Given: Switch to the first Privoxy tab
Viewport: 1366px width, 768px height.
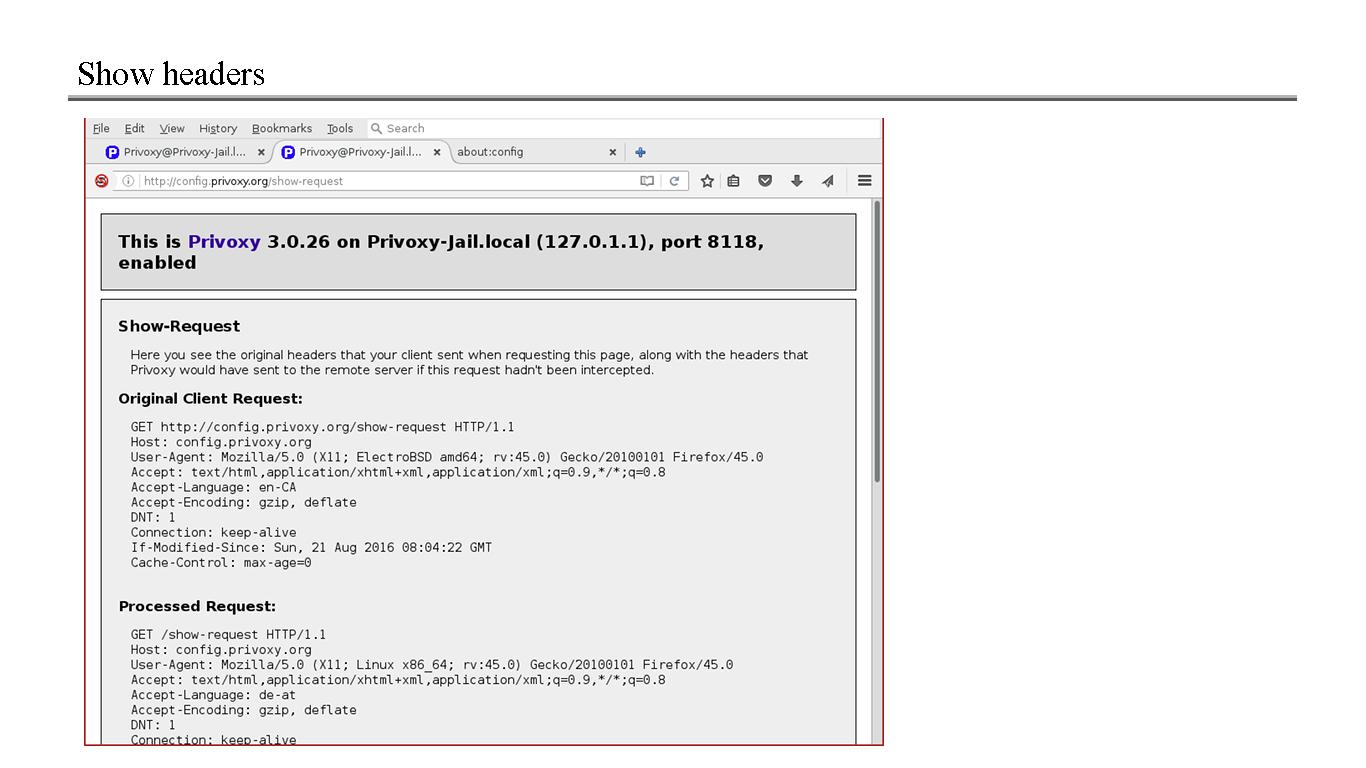Looking at the screenshot, I should pyautogui.click(x=184, y=152).
